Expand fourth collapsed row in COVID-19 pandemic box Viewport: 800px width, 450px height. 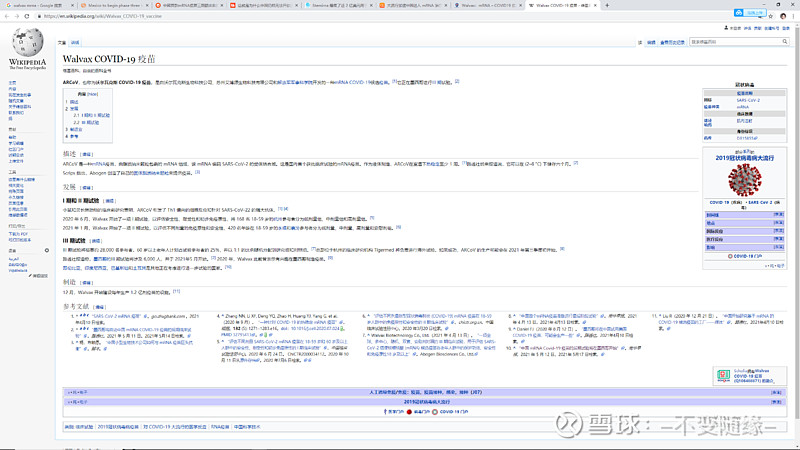779,239
